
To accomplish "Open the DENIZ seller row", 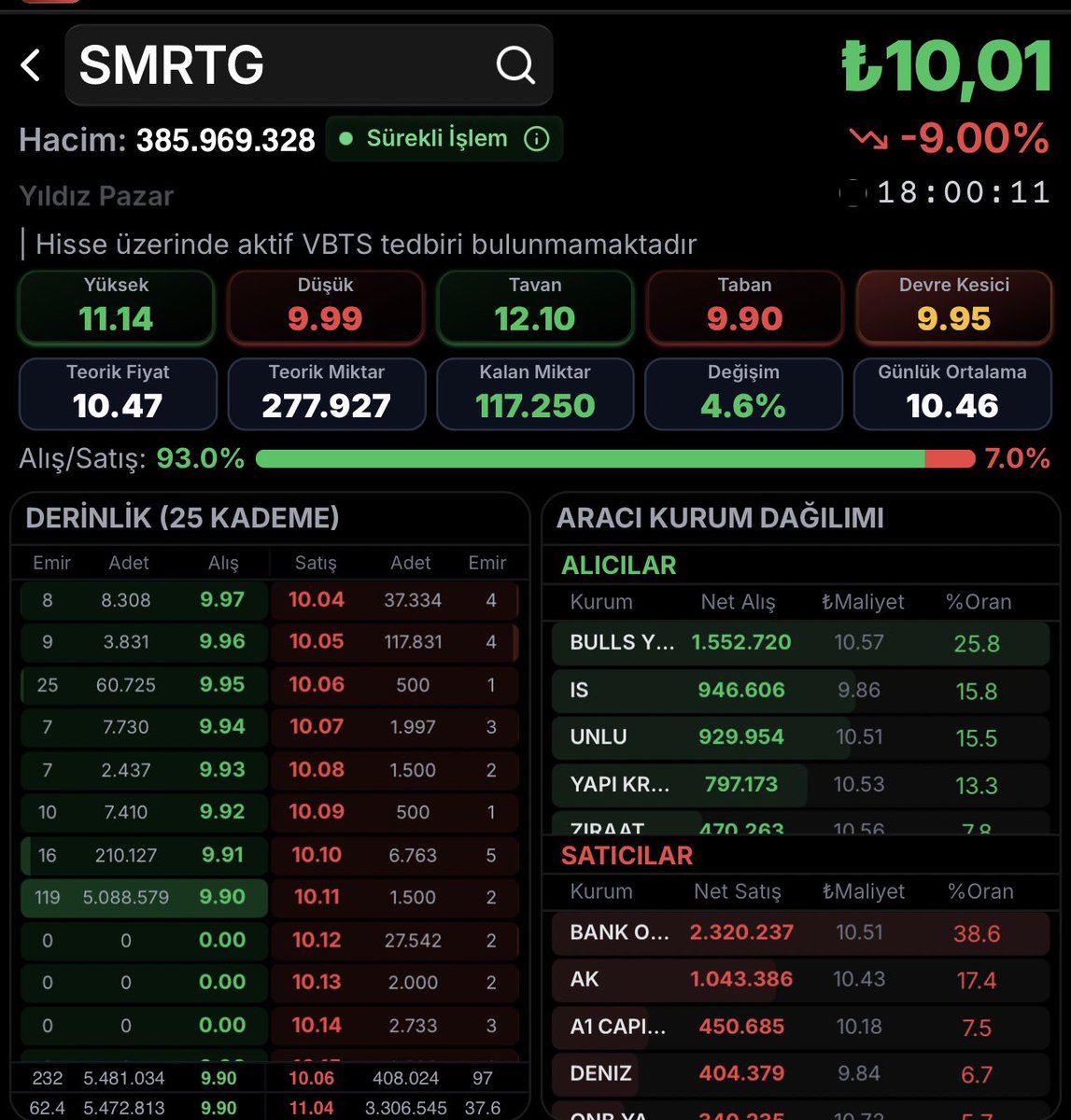I will point(800,1074).
